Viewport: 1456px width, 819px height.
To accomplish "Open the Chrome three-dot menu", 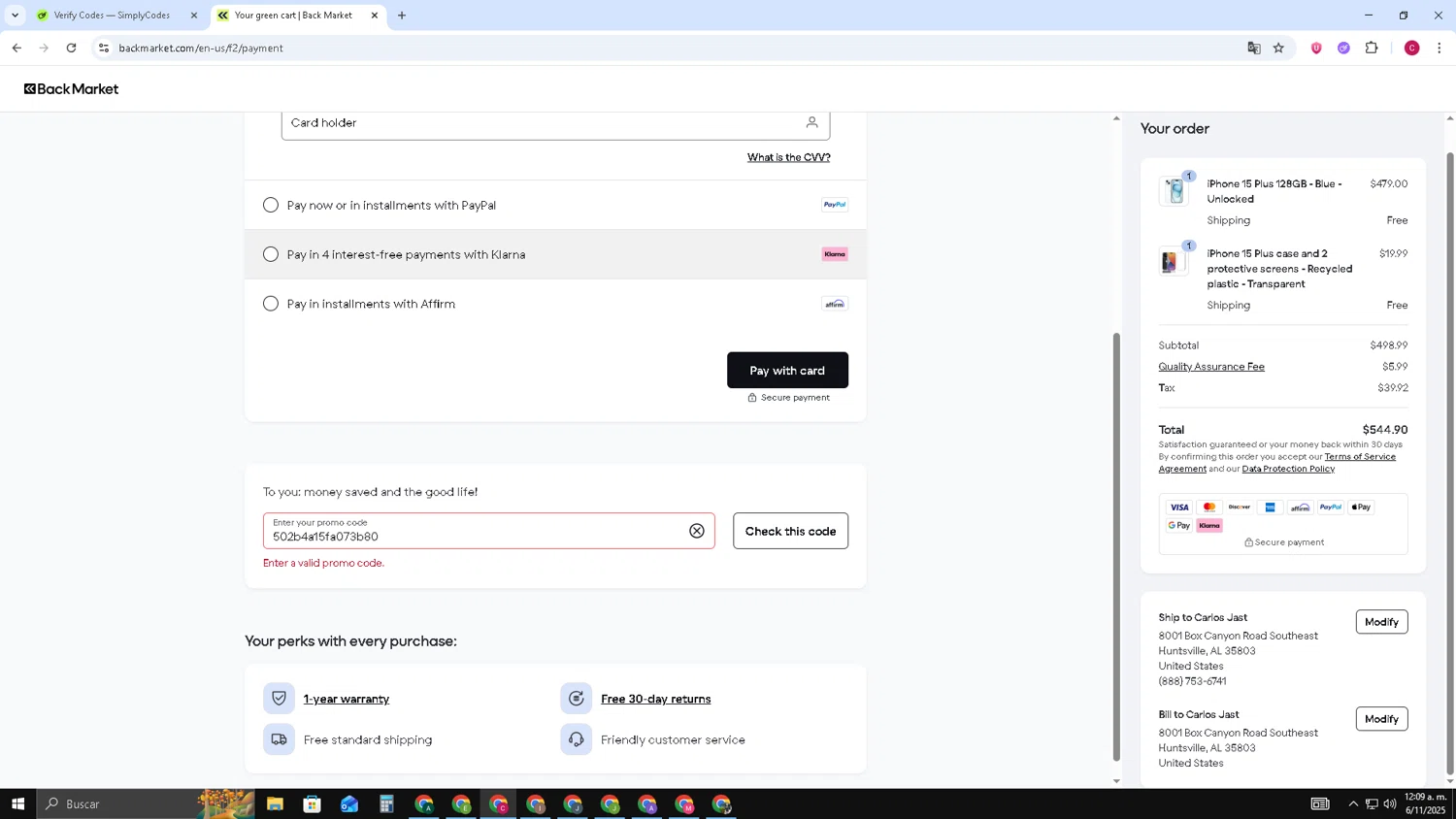I will 1439,48.
